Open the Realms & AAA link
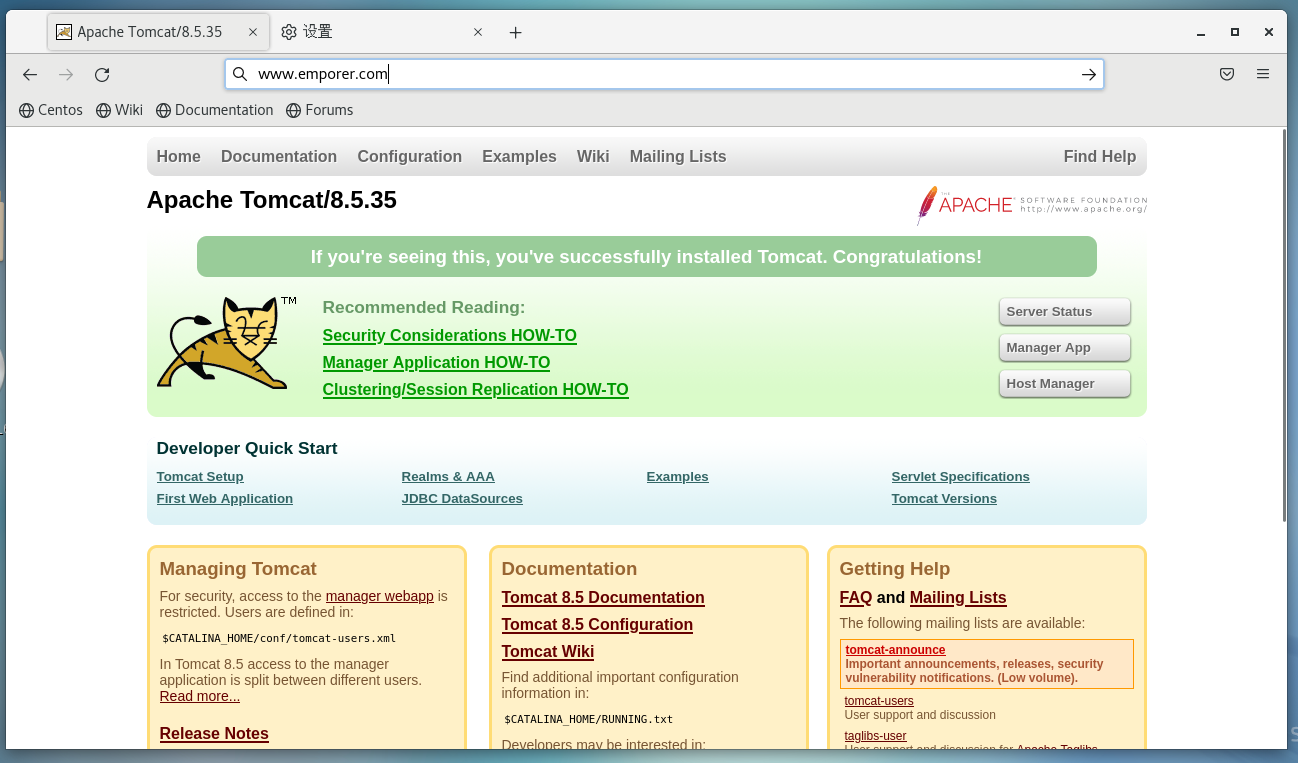 [x=448, y=477]
